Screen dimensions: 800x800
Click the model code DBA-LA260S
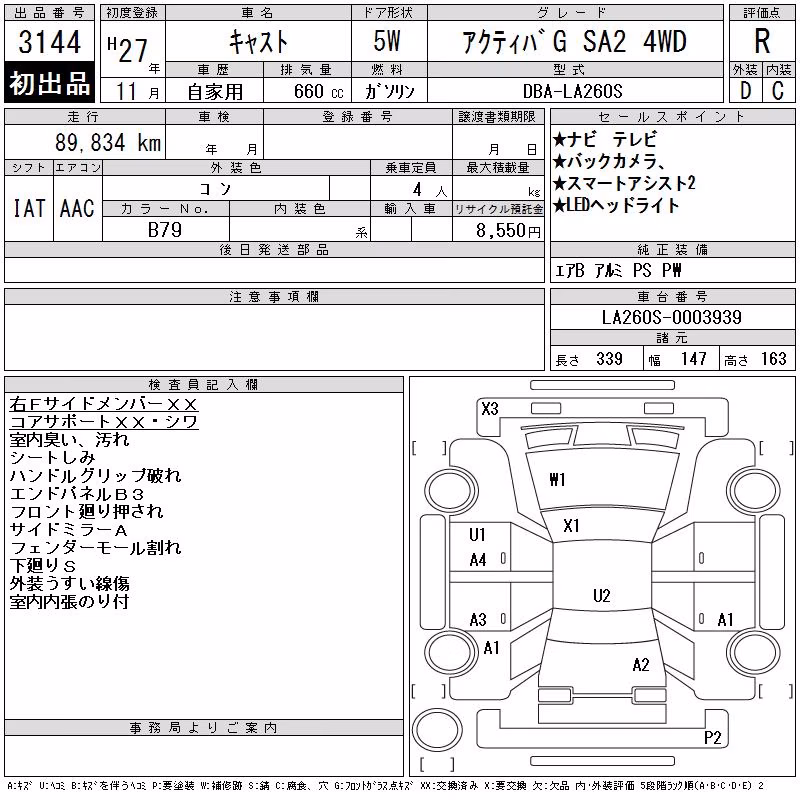coord(572,91)
